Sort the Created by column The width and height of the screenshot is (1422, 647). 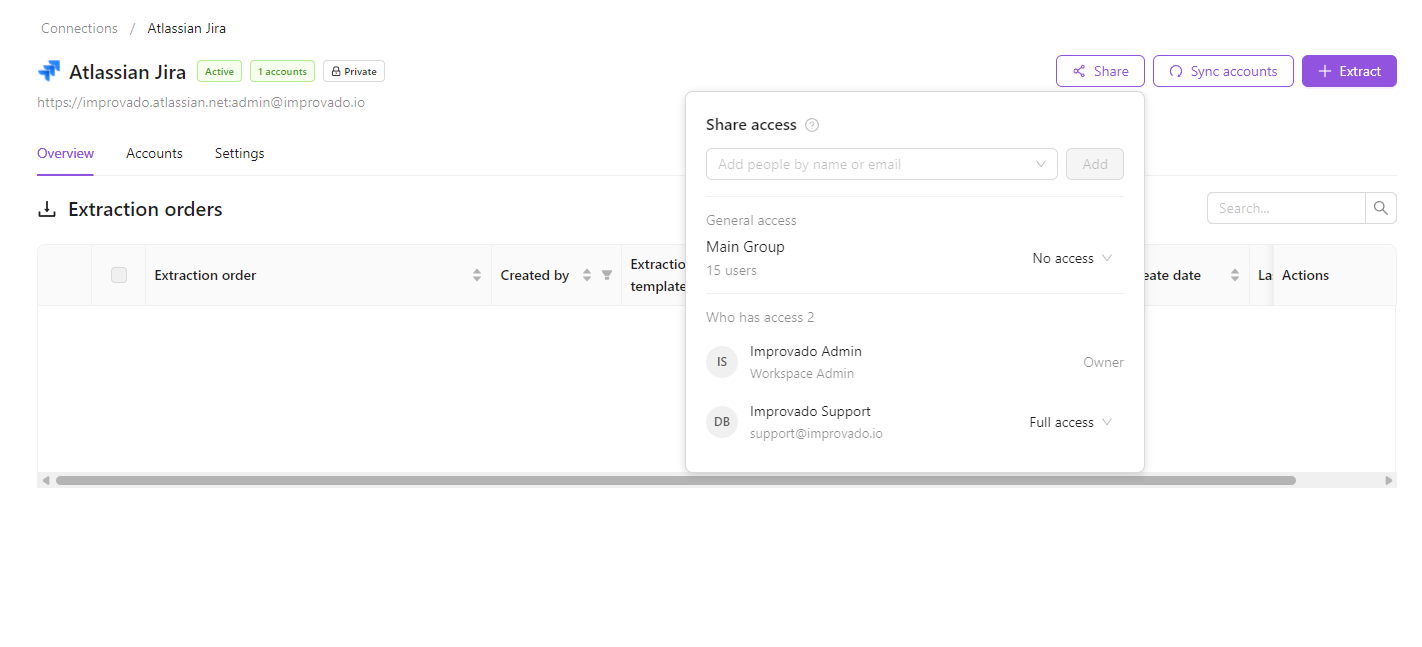click(x=587, y=275)
